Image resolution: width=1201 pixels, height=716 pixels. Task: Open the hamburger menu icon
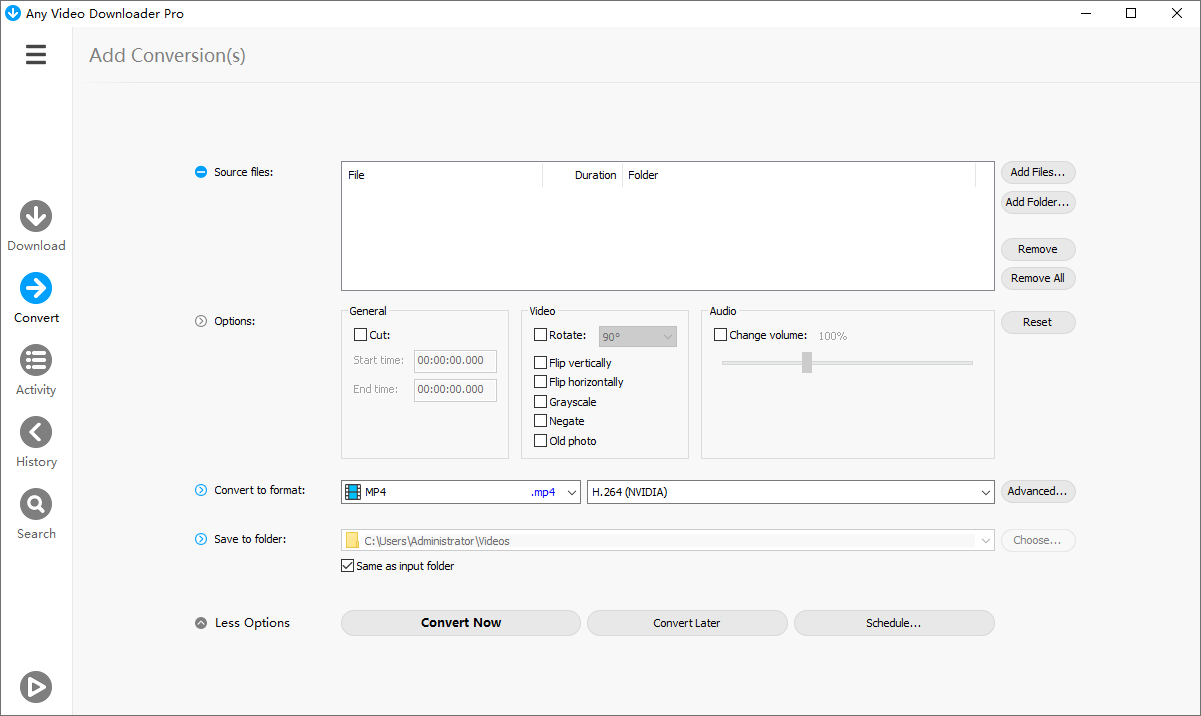(36, 55)
